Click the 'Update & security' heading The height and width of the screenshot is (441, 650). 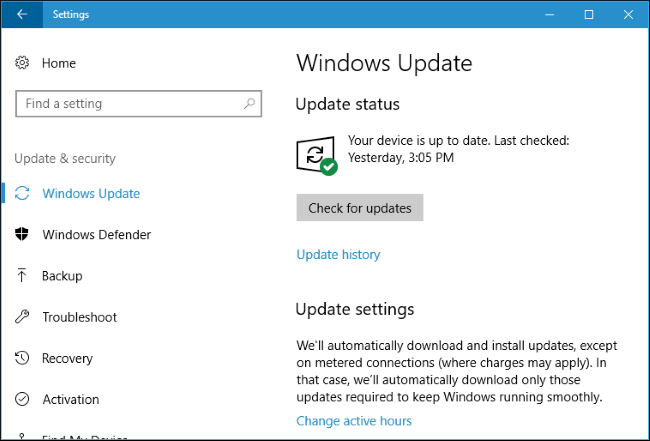(x=65, y=158)
